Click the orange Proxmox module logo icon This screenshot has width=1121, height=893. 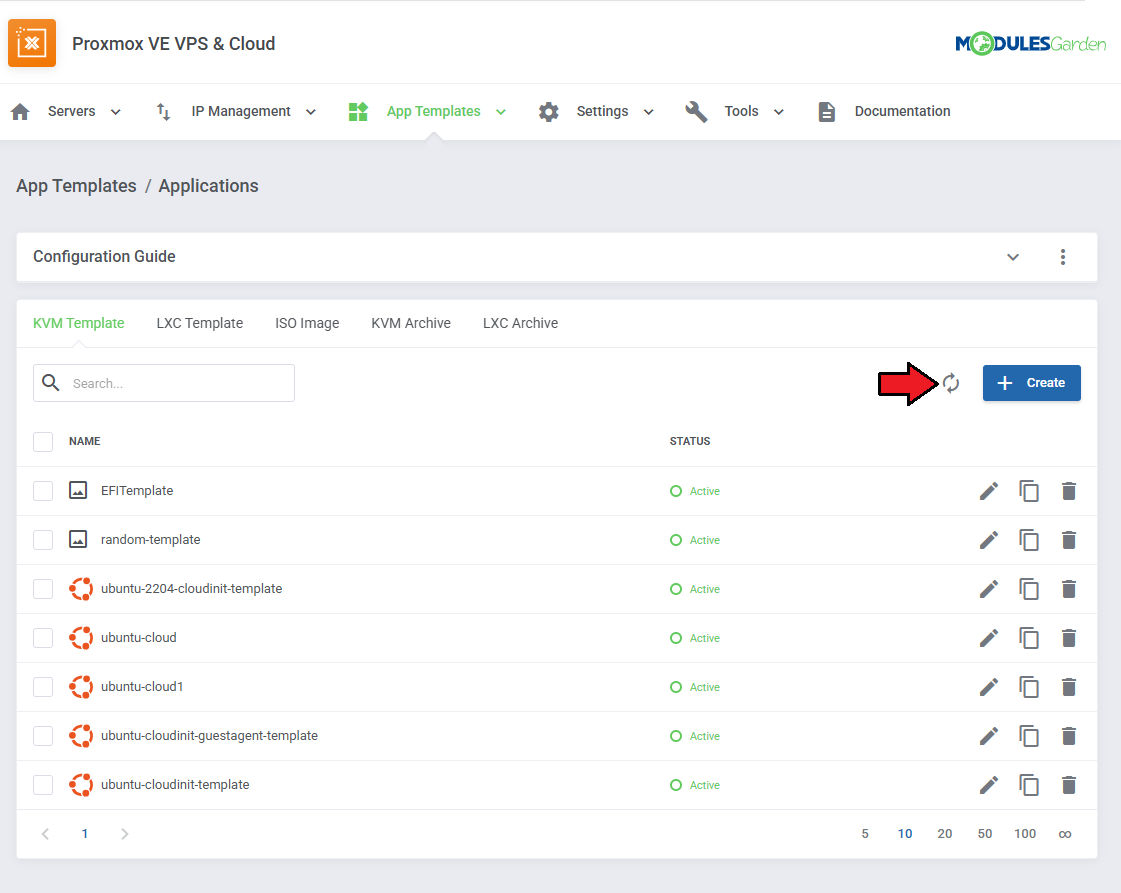[x=31, y=43]
